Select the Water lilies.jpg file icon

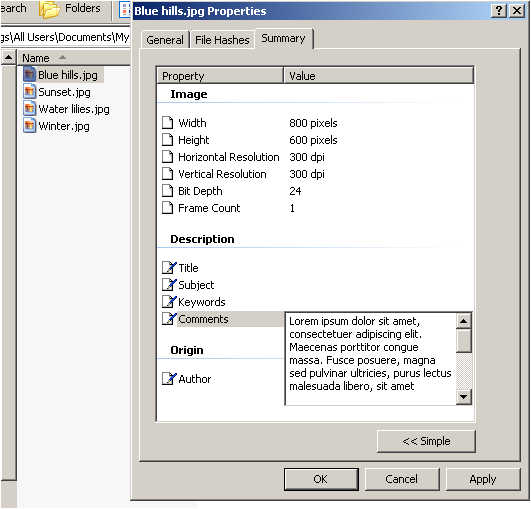(x=29, y=108)
